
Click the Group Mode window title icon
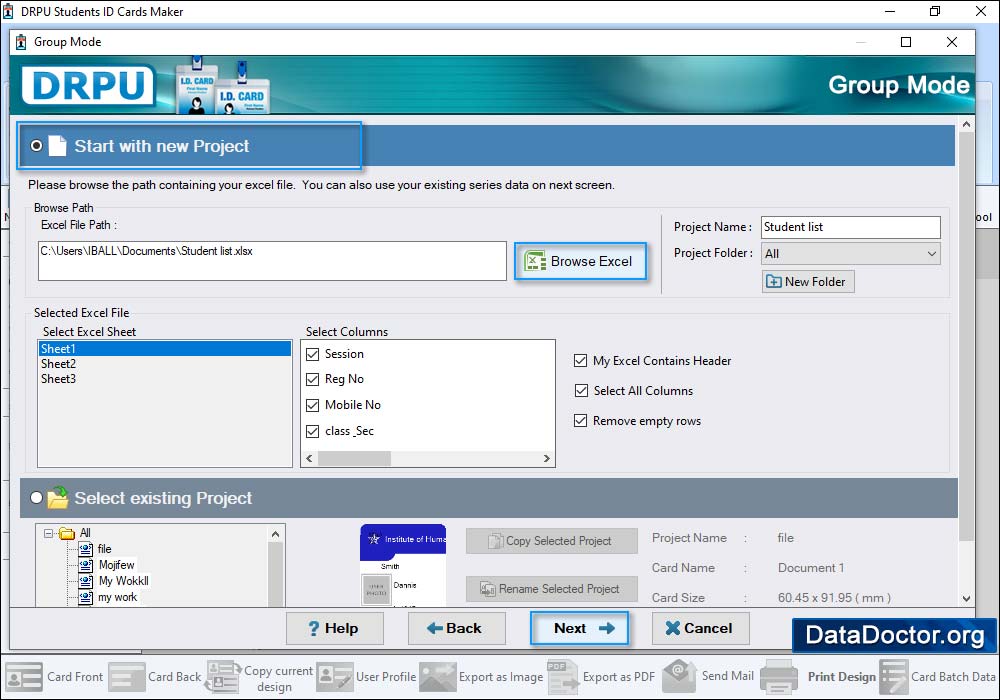coord(21,42)
